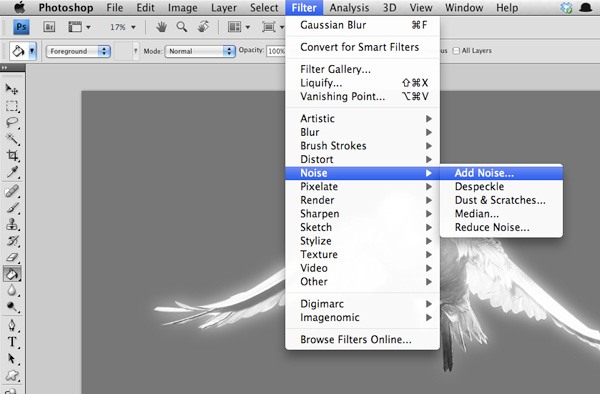
Task: Click the sync status icon in menu bar
Action: click(566, 8)
